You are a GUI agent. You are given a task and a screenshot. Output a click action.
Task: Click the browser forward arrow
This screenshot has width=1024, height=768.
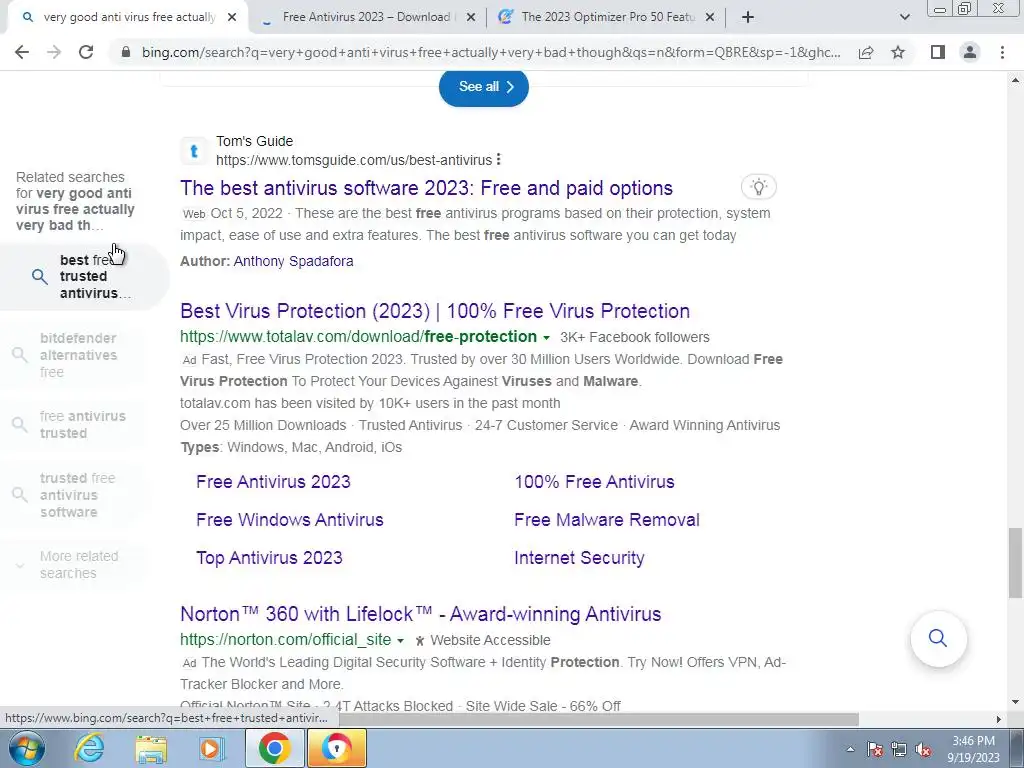(54, 52)
